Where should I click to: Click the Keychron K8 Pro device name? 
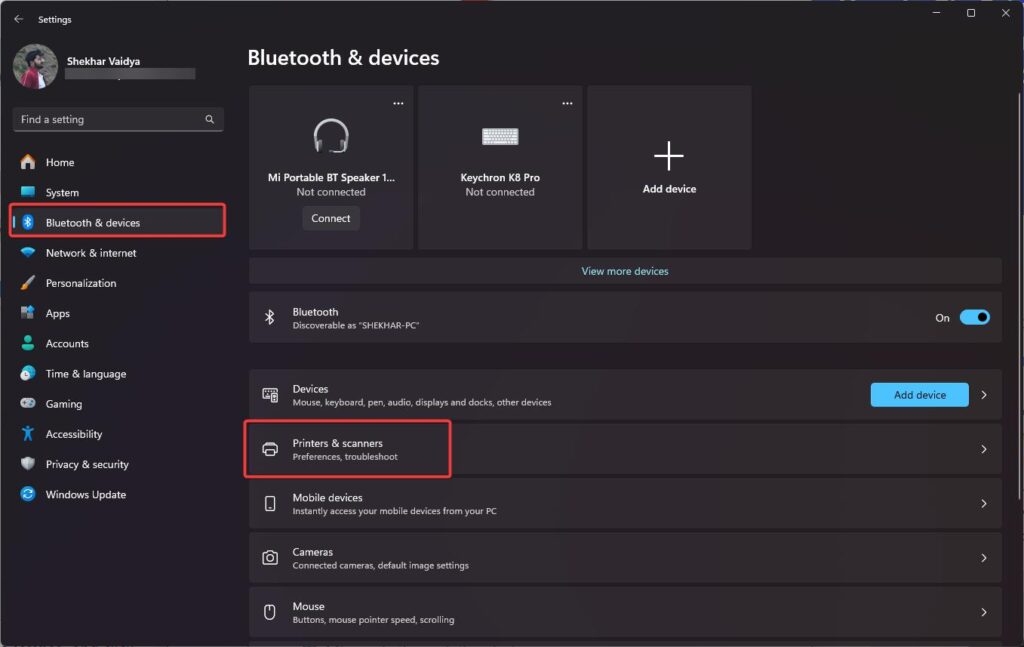point(500,178)
